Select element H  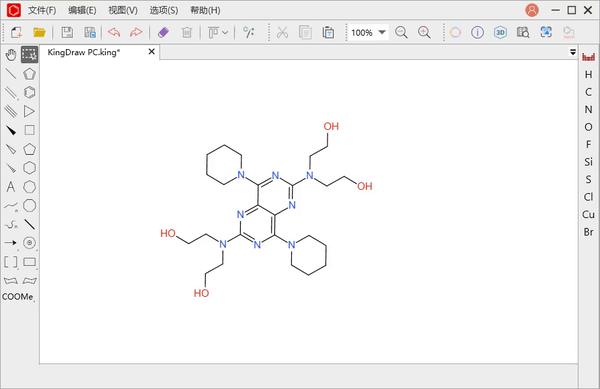pyautogui.click(x=589, y=75)
